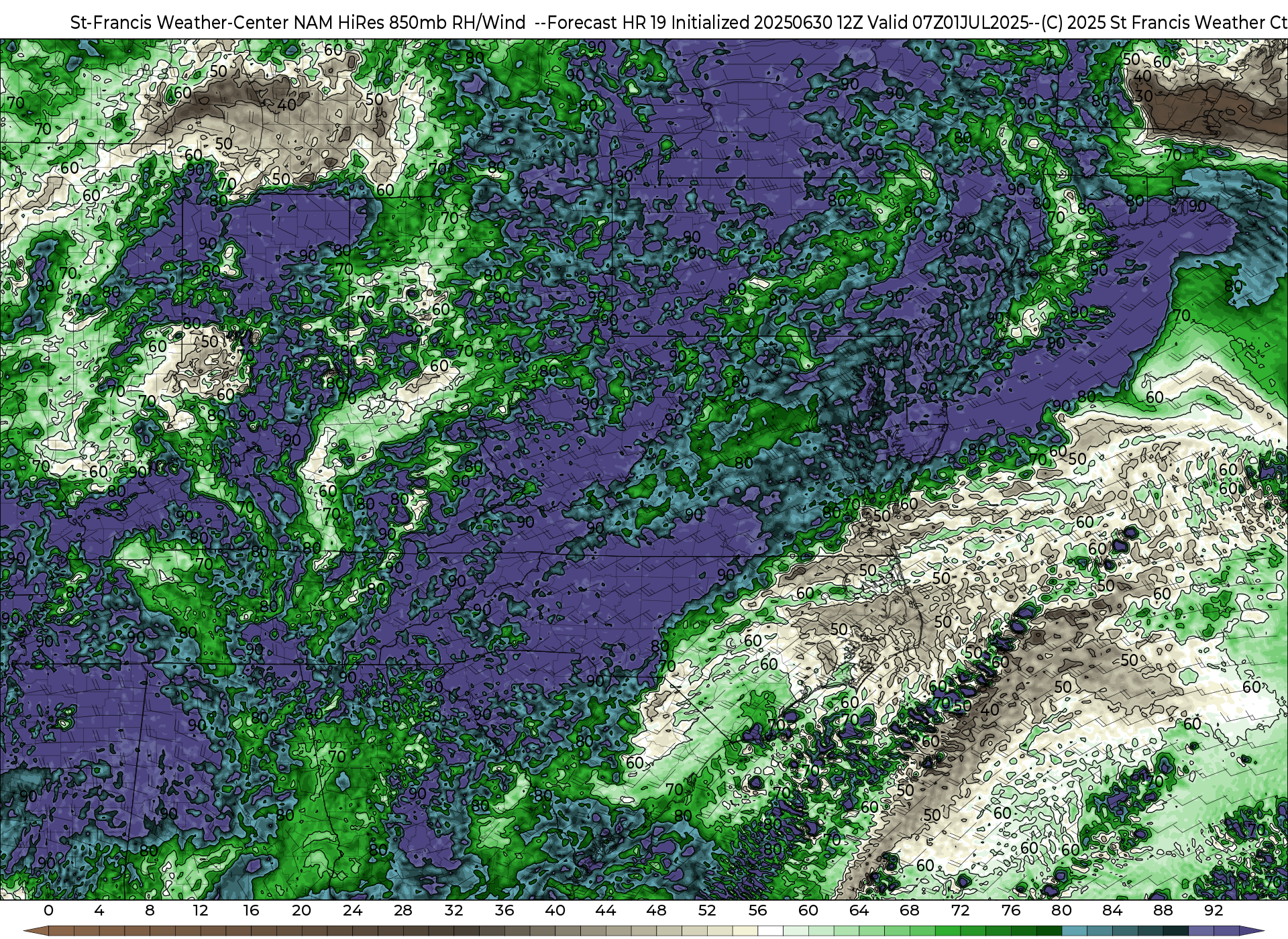Click the 72 tick label on the color scale
This screenshot has height=939, width=1288.
(961, 910)
